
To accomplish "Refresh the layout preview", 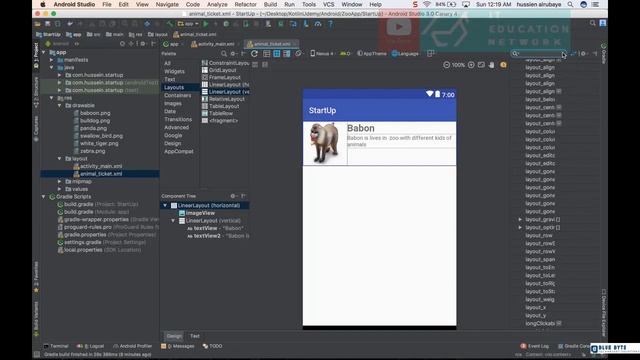I will 254,53.
